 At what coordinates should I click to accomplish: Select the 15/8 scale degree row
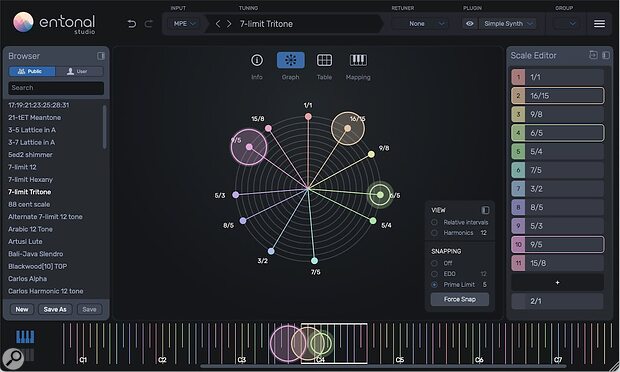click(558, 263)
